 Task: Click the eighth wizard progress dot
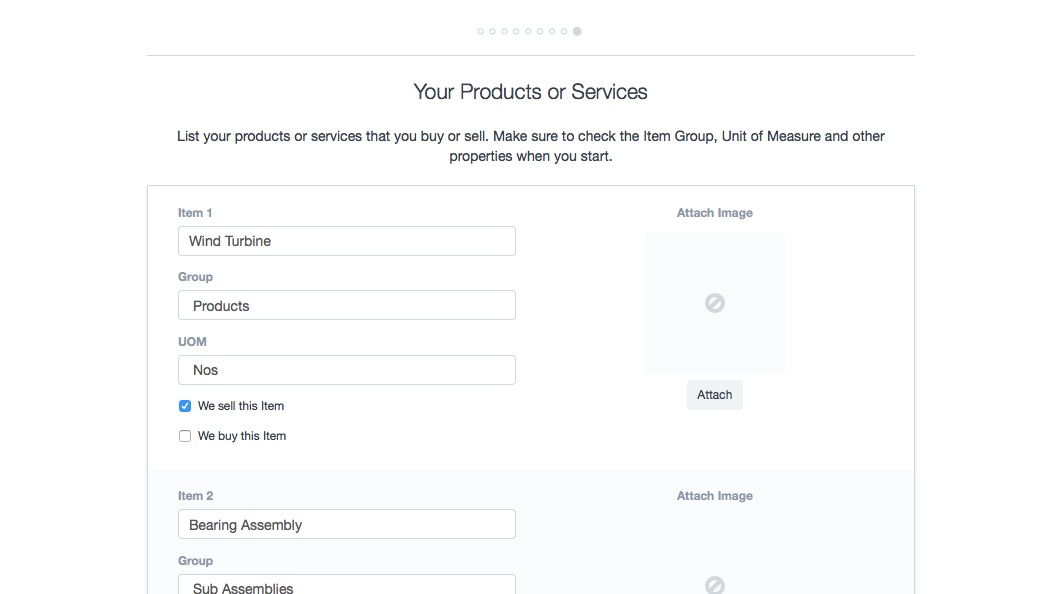point(564,31)
